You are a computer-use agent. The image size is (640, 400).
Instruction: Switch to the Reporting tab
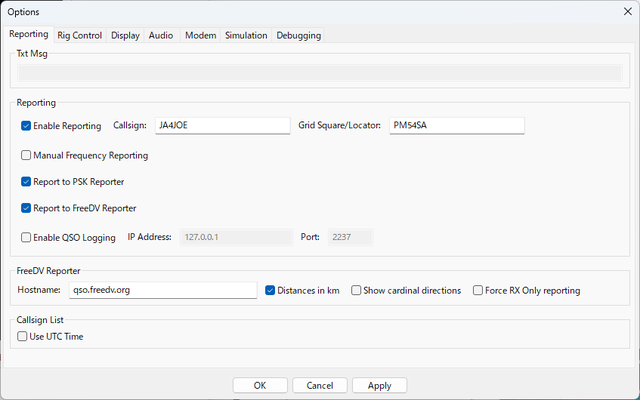(29, 34)
